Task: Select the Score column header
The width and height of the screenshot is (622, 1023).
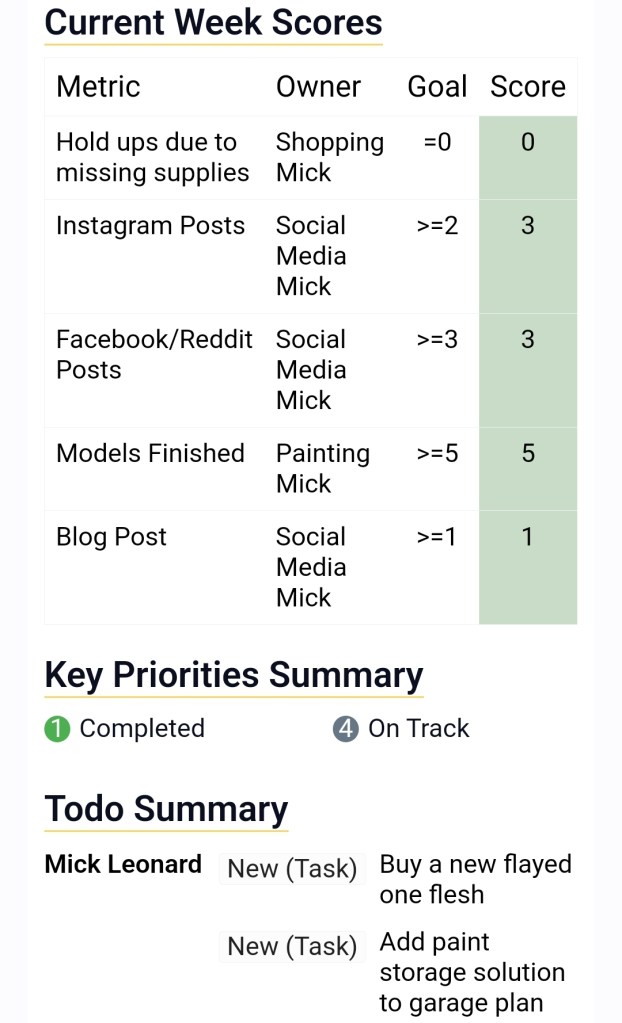Action: (x=527, y=87)
